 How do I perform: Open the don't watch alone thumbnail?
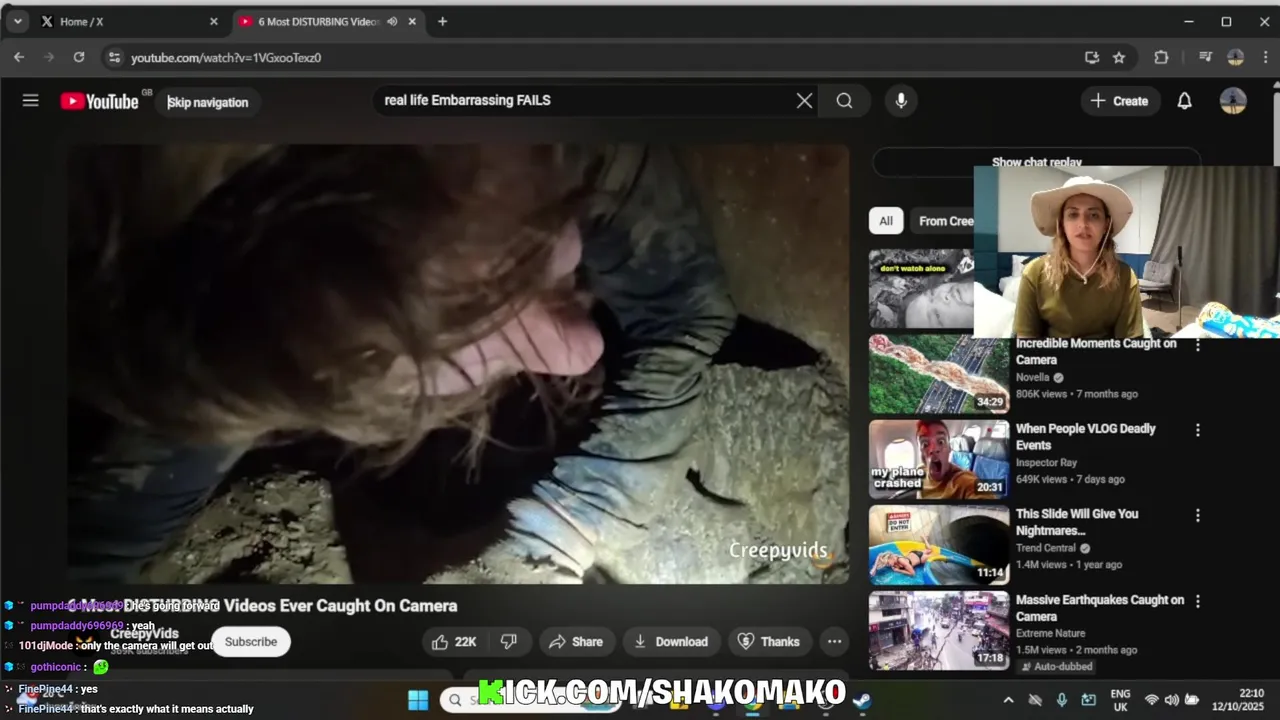921,289
